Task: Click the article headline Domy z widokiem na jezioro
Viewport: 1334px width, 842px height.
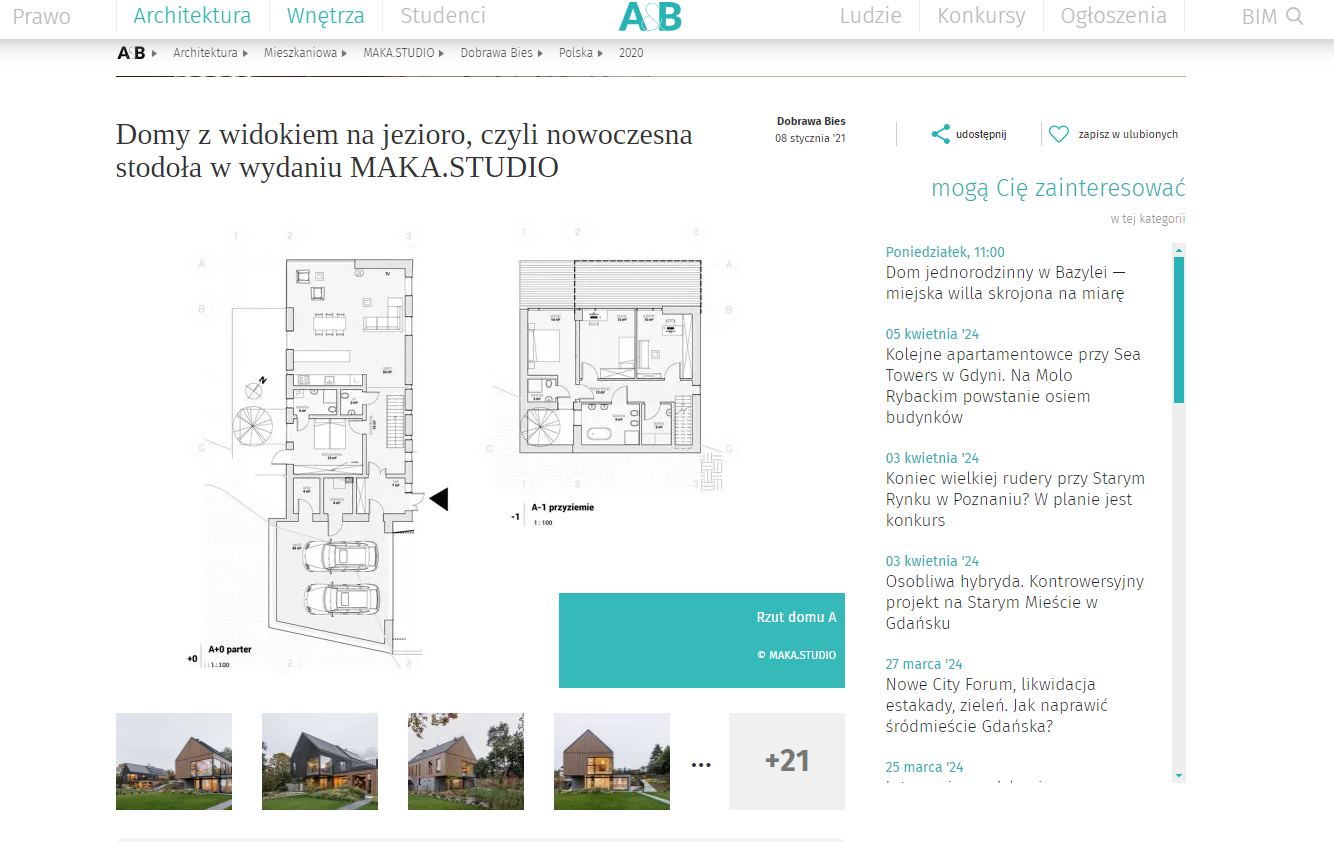Action: [x=404, y=150]
